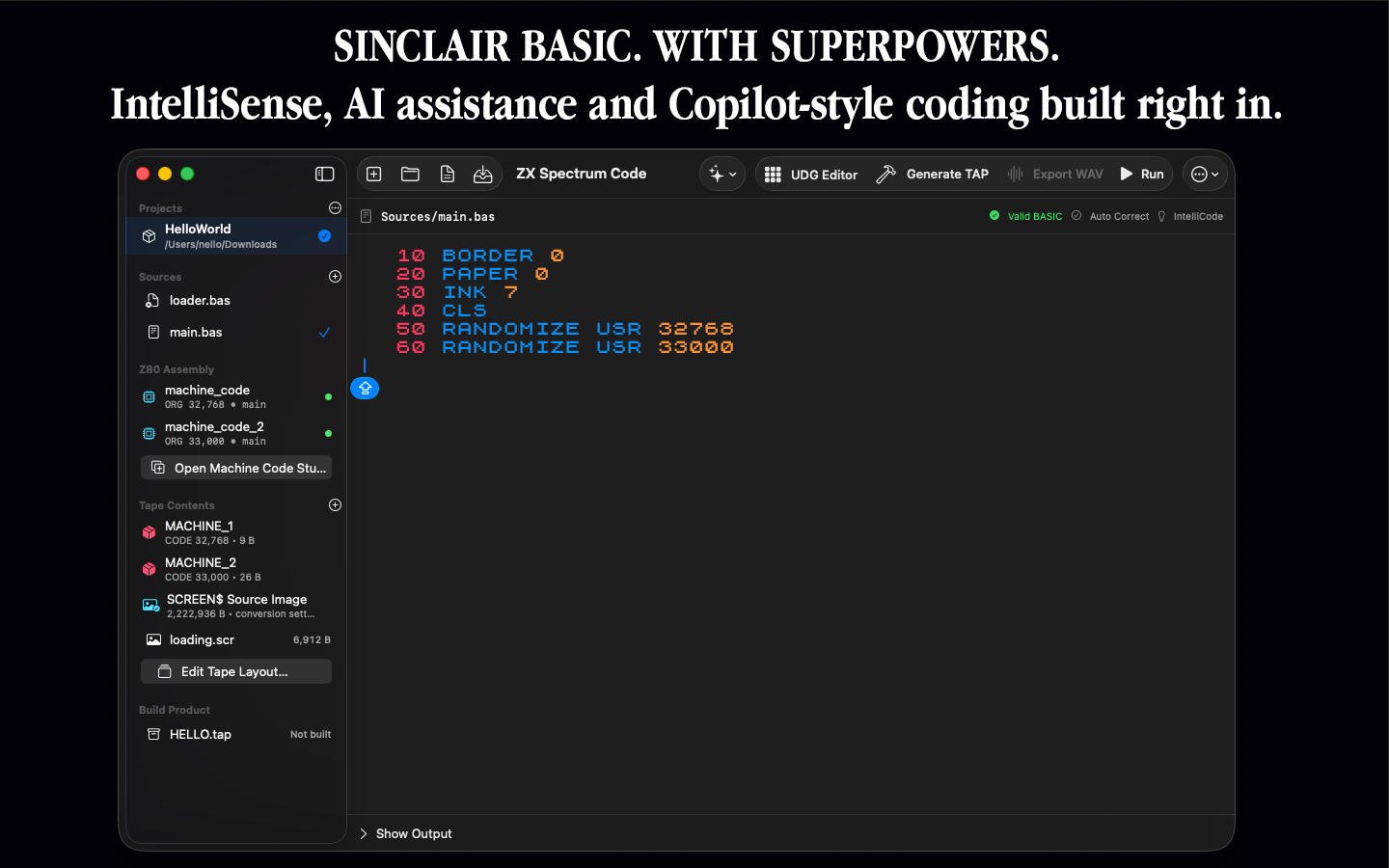Click the ZX Spectrum Code title

581,174
